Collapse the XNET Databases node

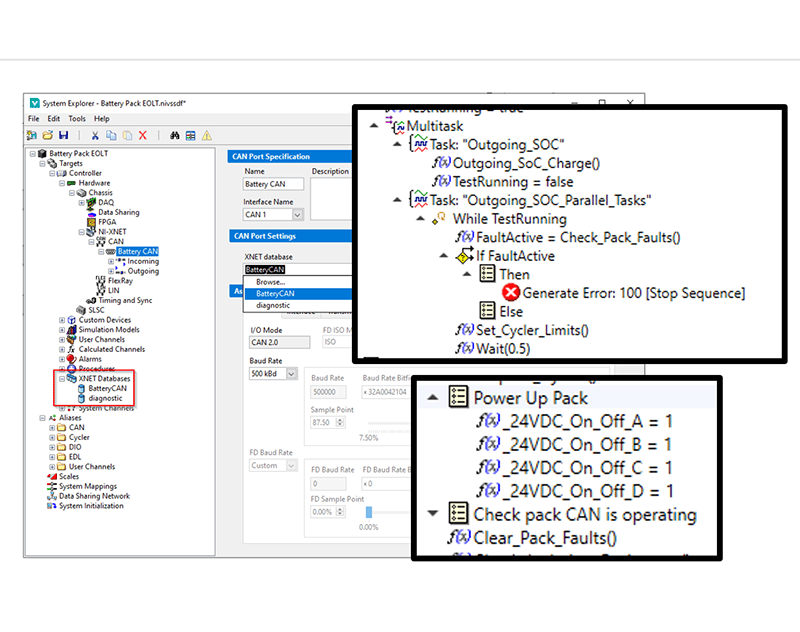coord(62,378)
